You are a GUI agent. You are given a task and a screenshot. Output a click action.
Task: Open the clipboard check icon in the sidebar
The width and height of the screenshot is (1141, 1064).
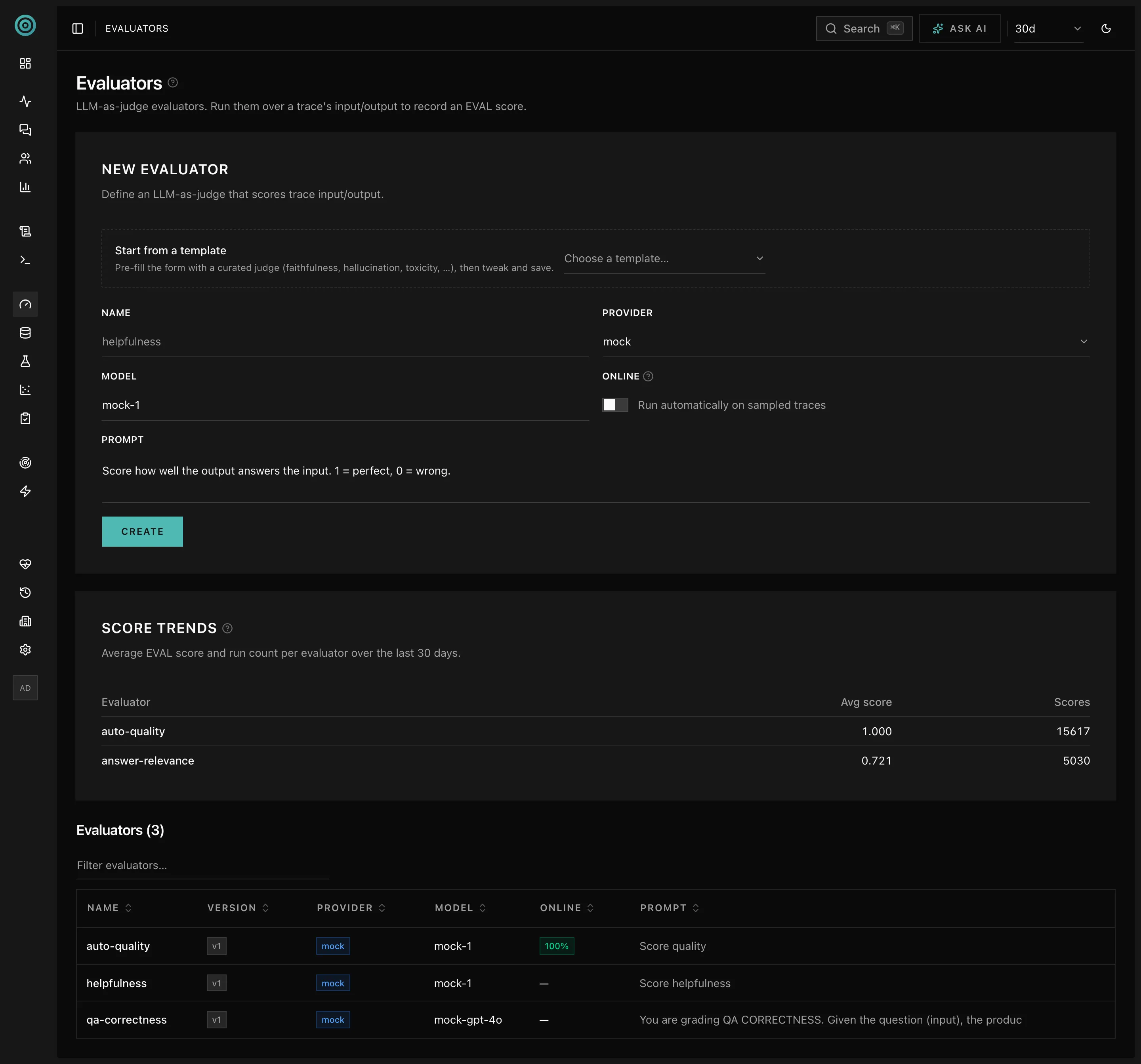[x=25, y=418]
